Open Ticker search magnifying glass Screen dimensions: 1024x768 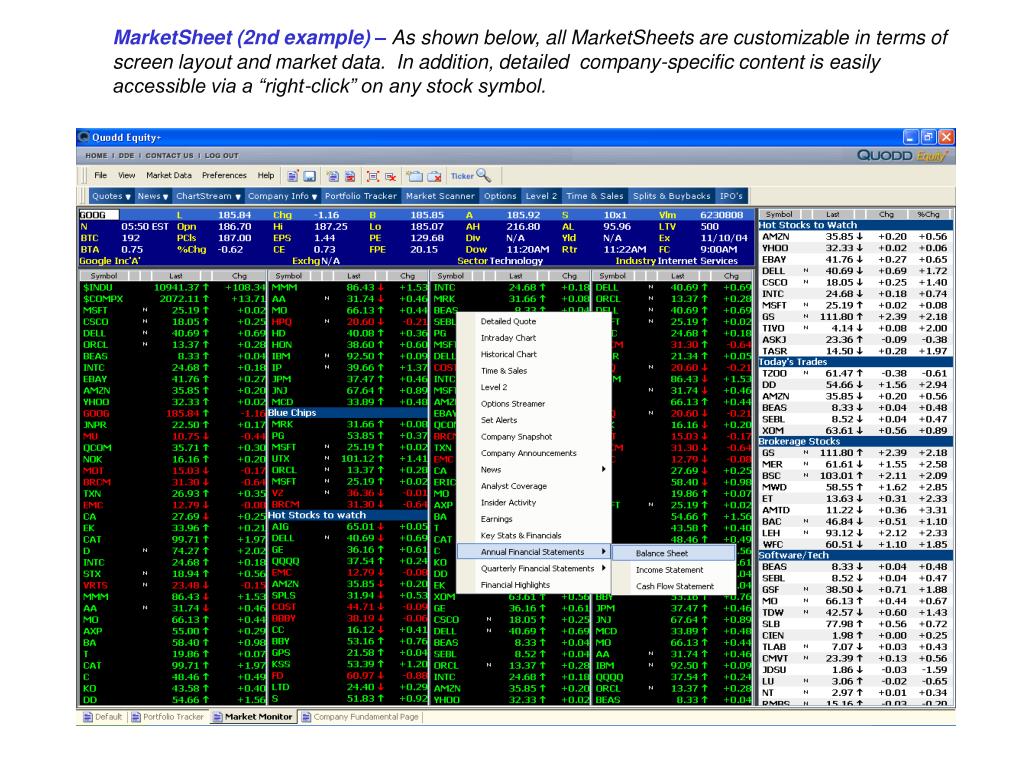483,175
